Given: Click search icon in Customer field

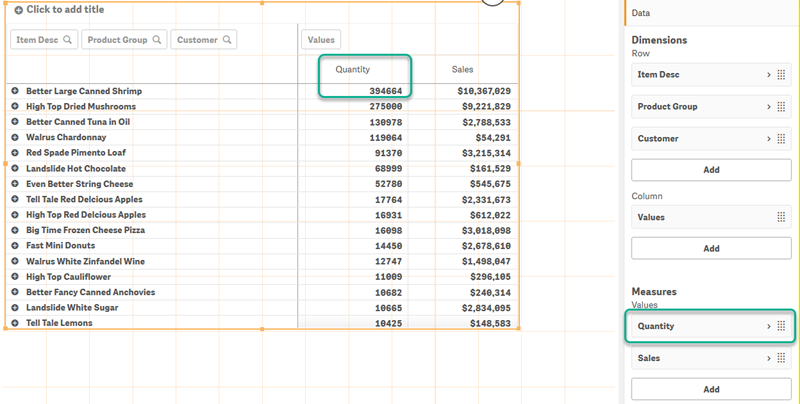Looking at the screenshot, I should pyautogui.click(x=228, y=40).
